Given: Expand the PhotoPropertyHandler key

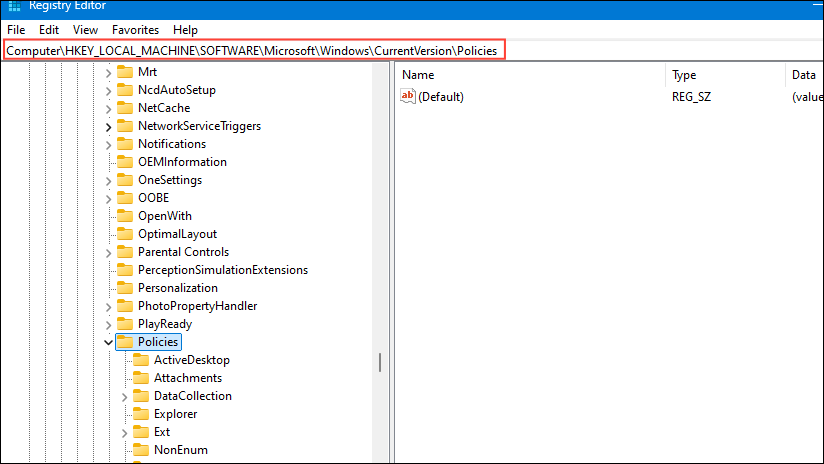Looking at the screenshot, I should (108, 306).
